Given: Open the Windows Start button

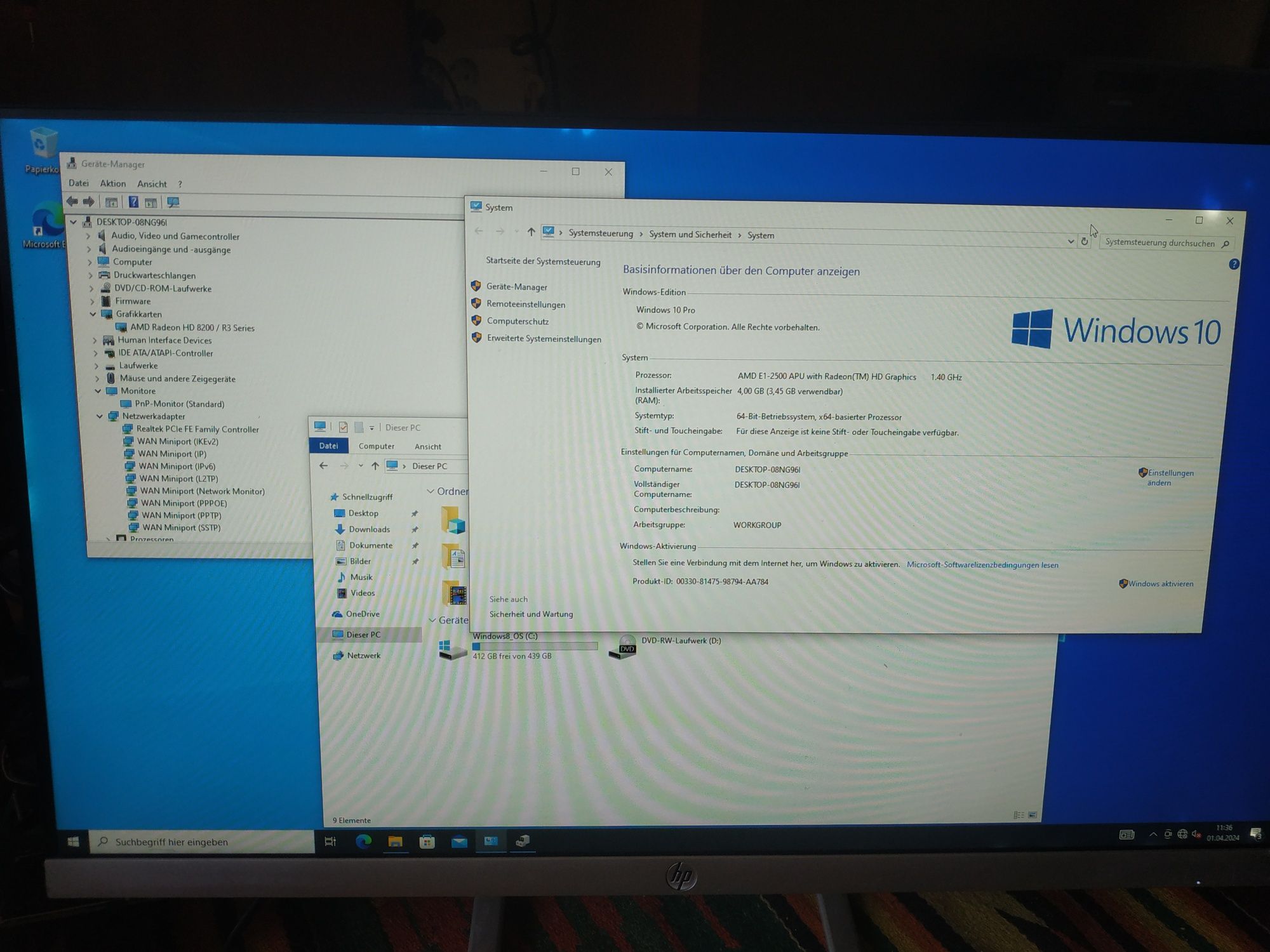Looking at the screenshot, I should coord(73,842).
